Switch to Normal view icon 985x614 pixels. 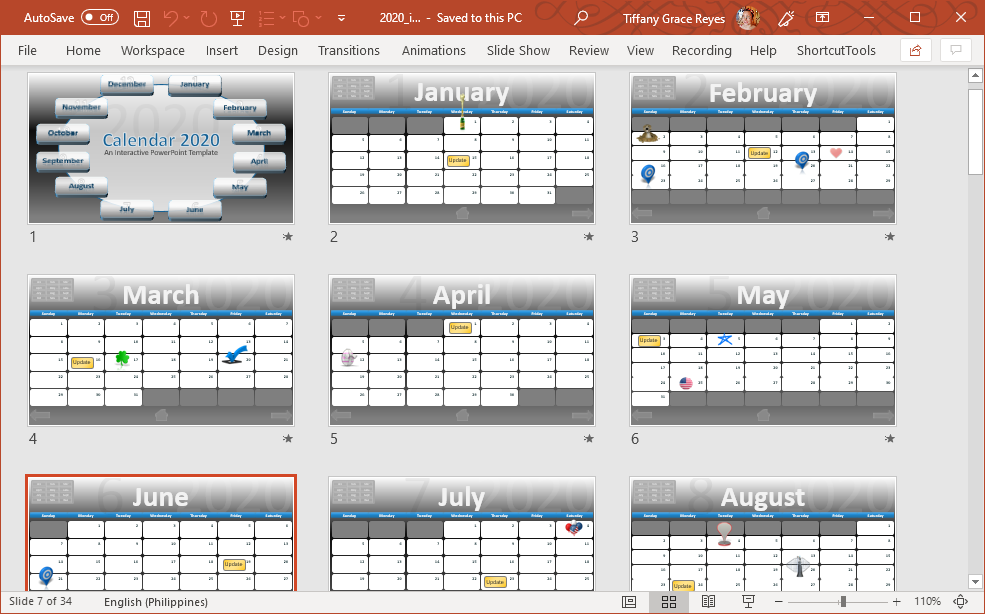click(629, 602)
